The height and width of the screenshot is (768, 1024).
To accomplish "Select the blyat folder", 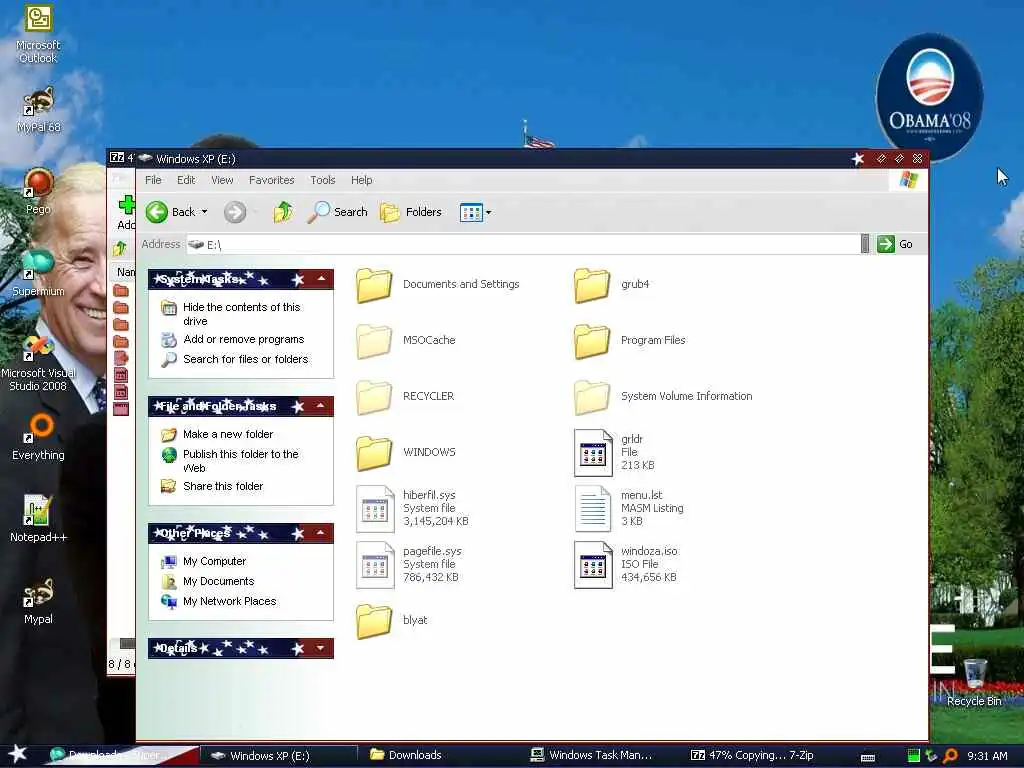I will pos(392,620).
